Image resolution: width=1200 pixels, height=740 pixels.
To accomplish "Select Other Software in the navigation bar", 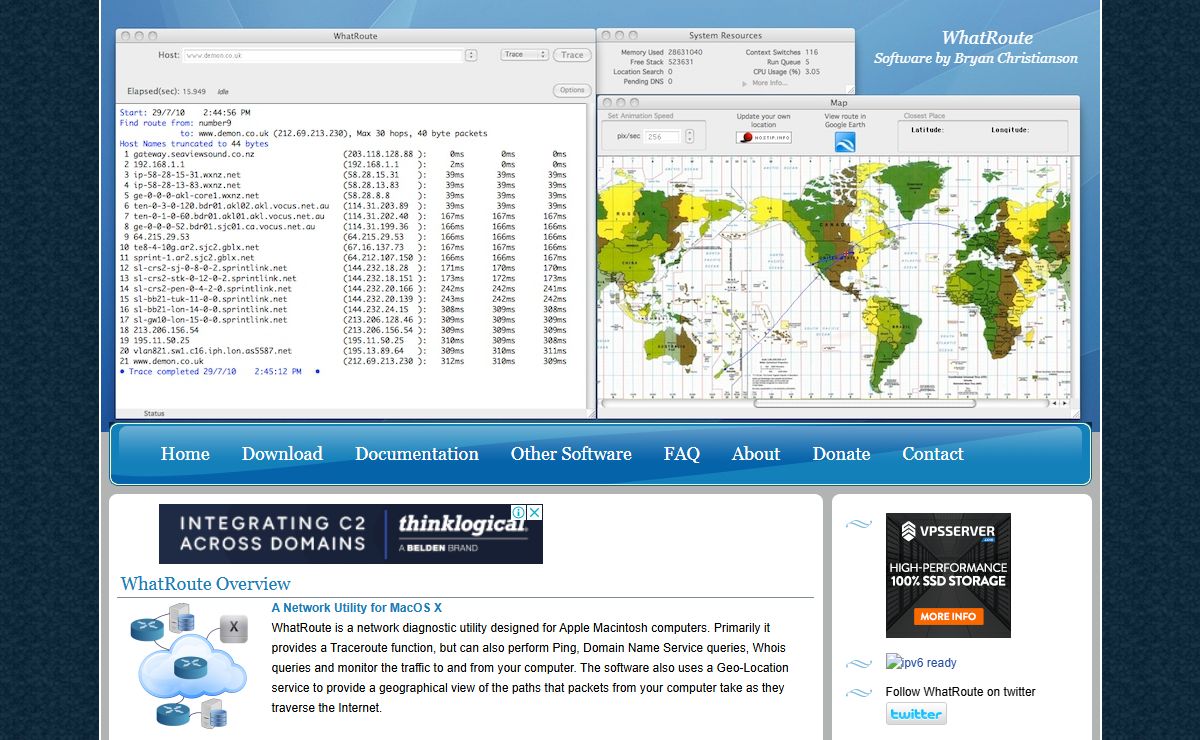I will click(x=571, y=454).
